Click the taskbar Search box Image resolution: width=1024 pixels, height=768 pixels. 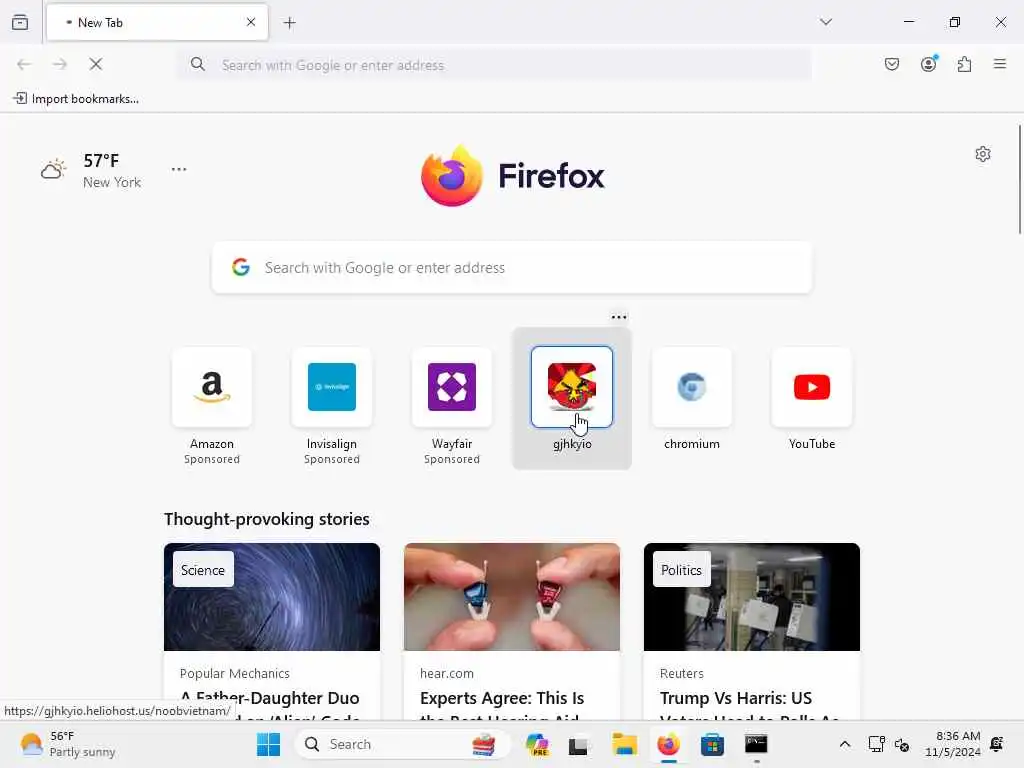pyautogui.click(x=402, y=744)
